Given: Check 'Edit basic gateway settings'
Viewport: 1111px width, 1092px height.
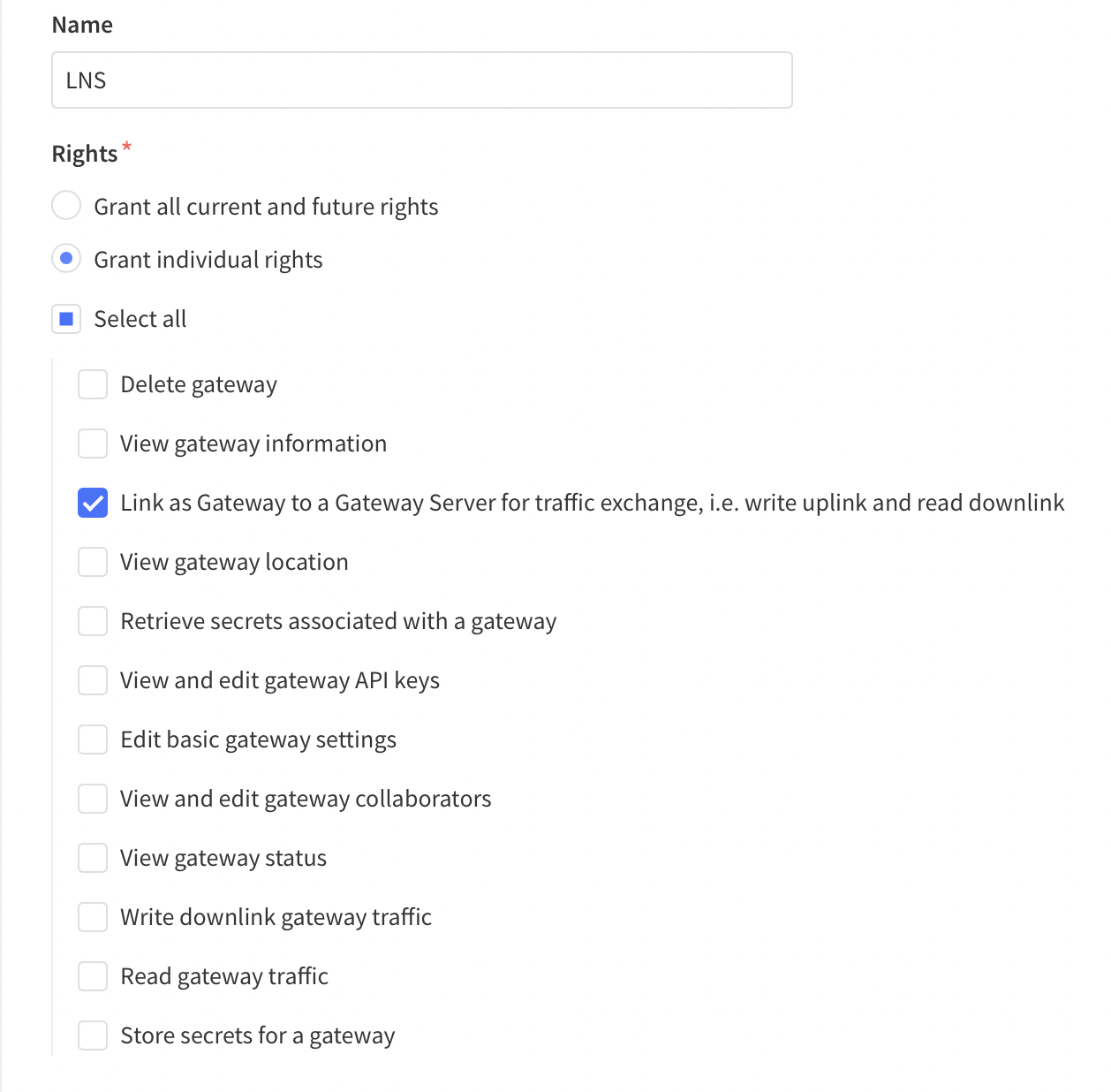Looking at the screenshot, I should [x=92, y=739].
